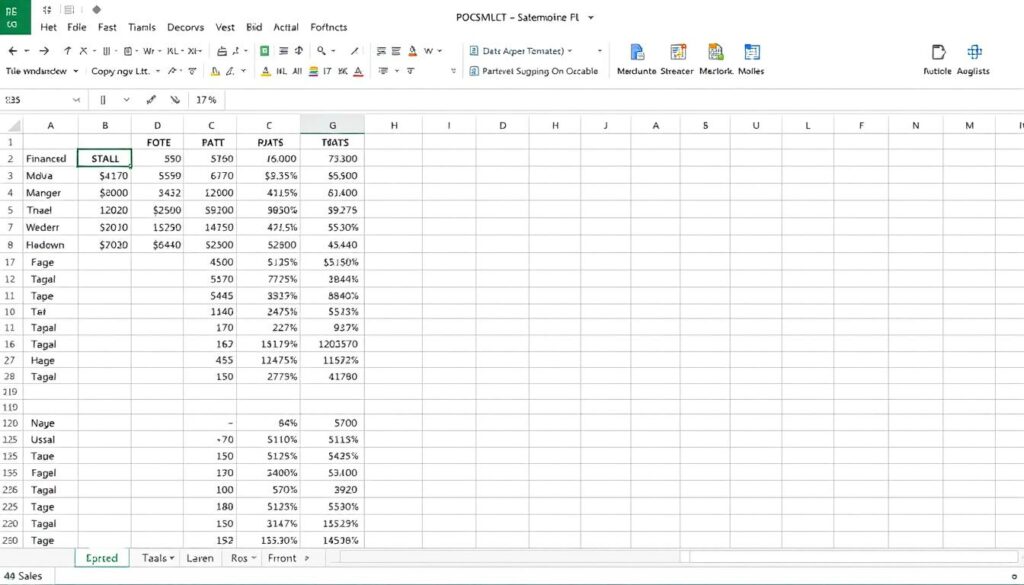Image resolution: width=1024 pixels, height=585 pixels.
Task: Click the select-all corner triangle
Action: [12, 125]
